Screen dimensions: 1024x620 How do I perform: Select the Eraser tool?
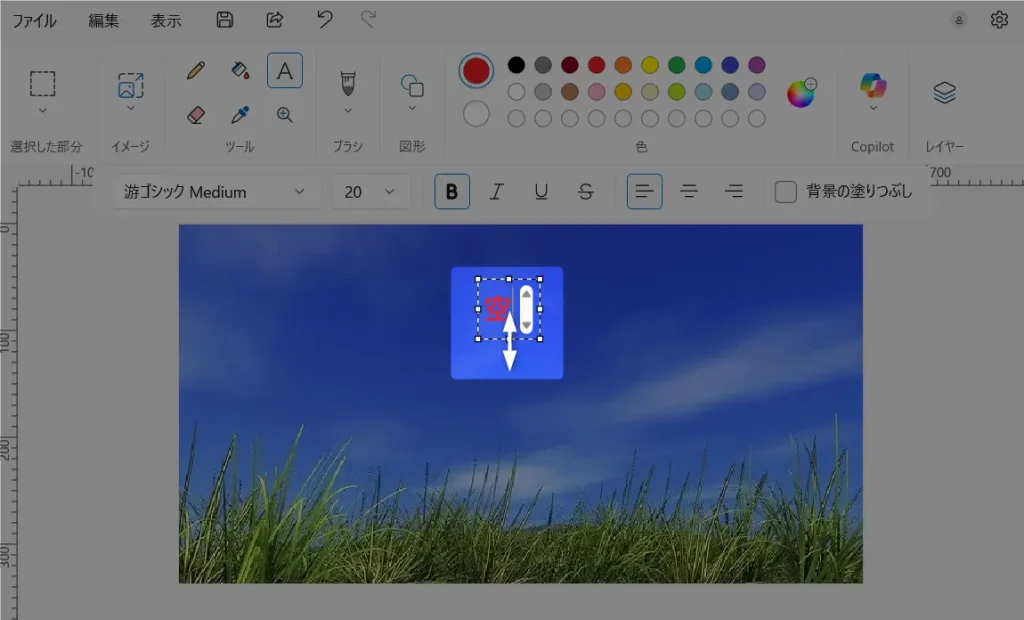pyautogui.click(x=195, y=115)
